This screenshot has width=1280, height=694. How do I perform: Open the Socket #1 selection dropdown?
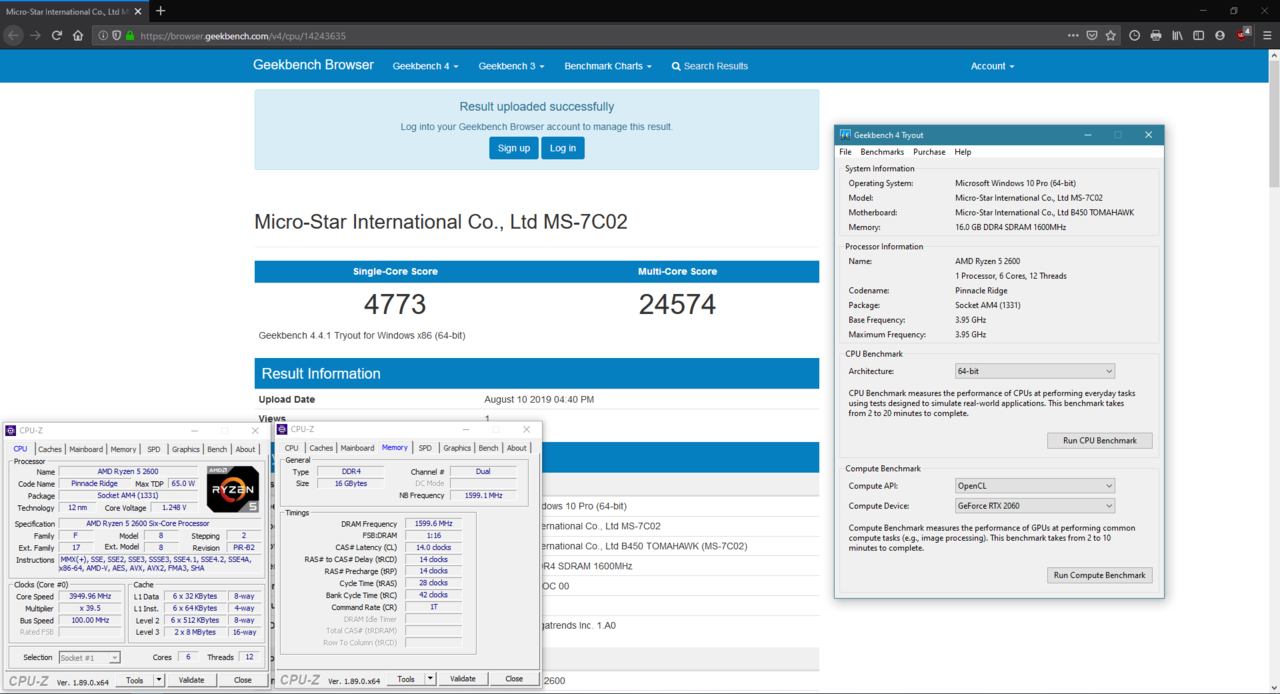(x=89, y=657)
